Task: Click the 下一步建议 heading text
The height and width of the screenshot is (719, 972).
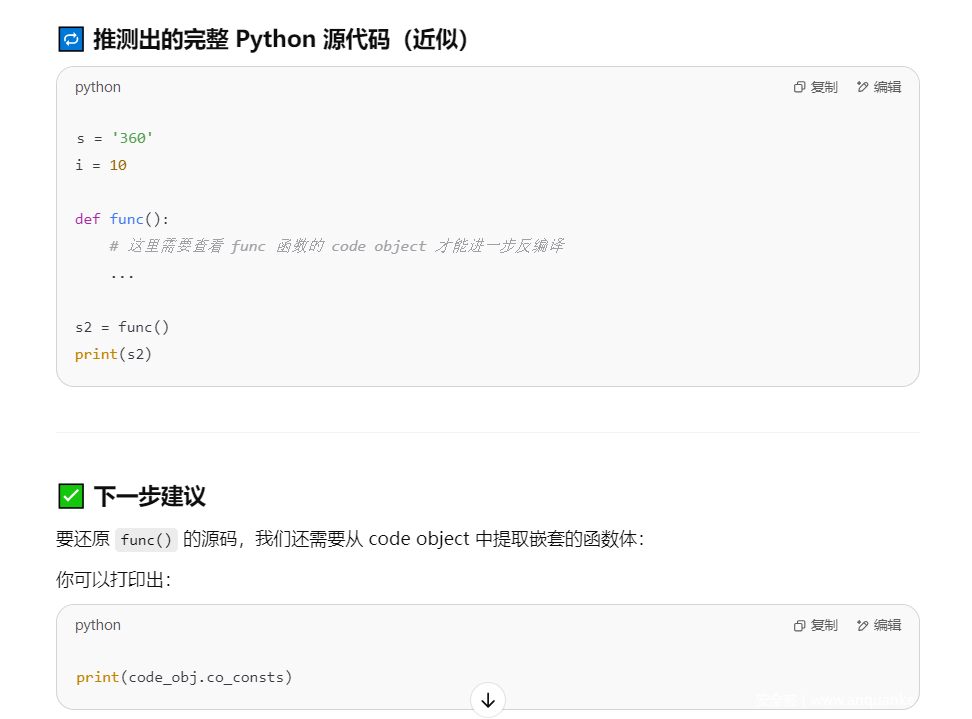Action: (x=149, y=496)
